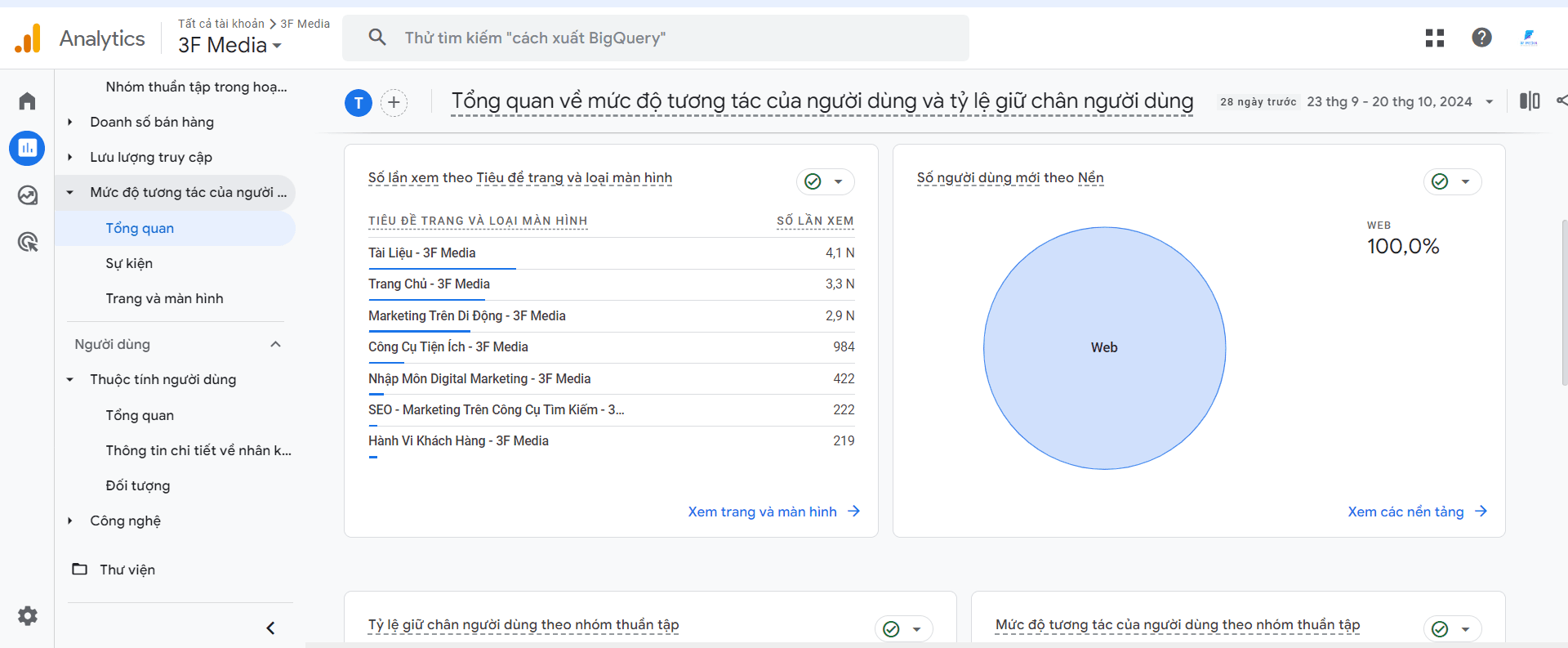The width and height of the screenshot is (1568, 648).
Task: Click Hành Vi Khách Hàng - 3F Media row
Action: [611, 441]
